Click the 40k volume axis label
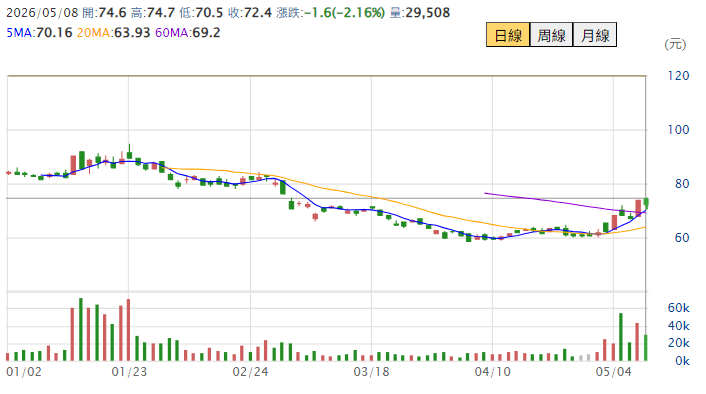Screen dimensions: 706x394 [679, 326]
